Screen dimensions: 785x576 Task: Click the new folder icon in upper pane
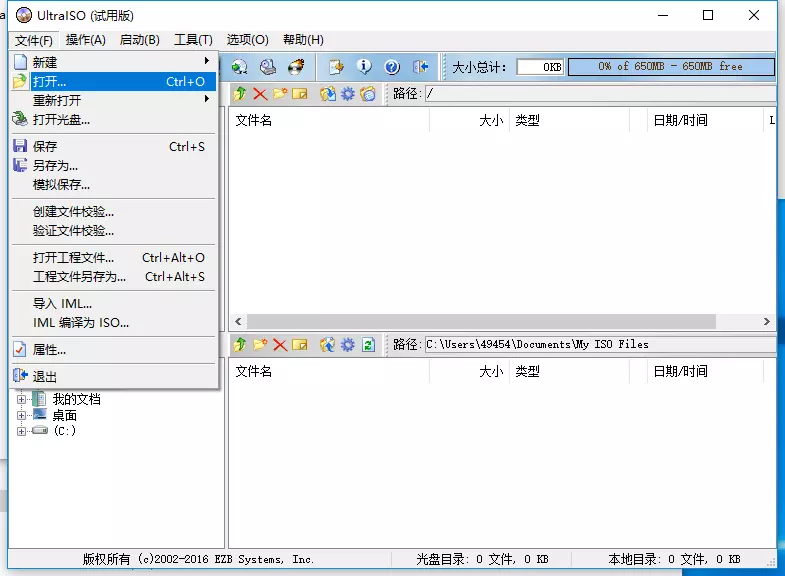coord(280,94)
